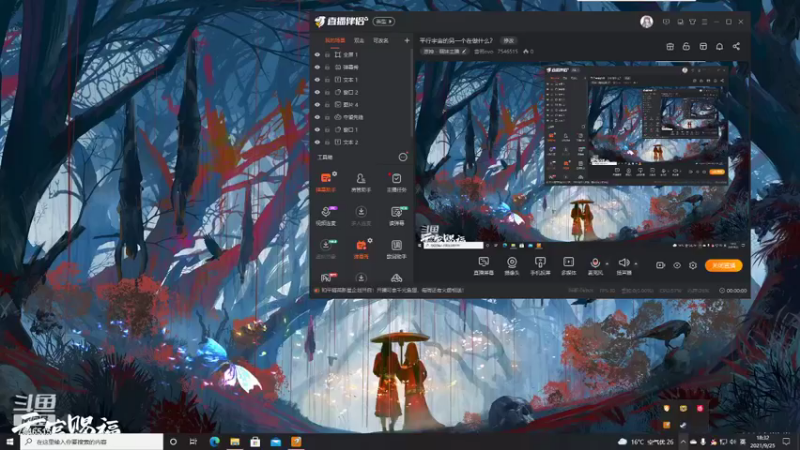
Task: Toggle visibility of the 文本 1 source
Action: click(x=317, y=80)
